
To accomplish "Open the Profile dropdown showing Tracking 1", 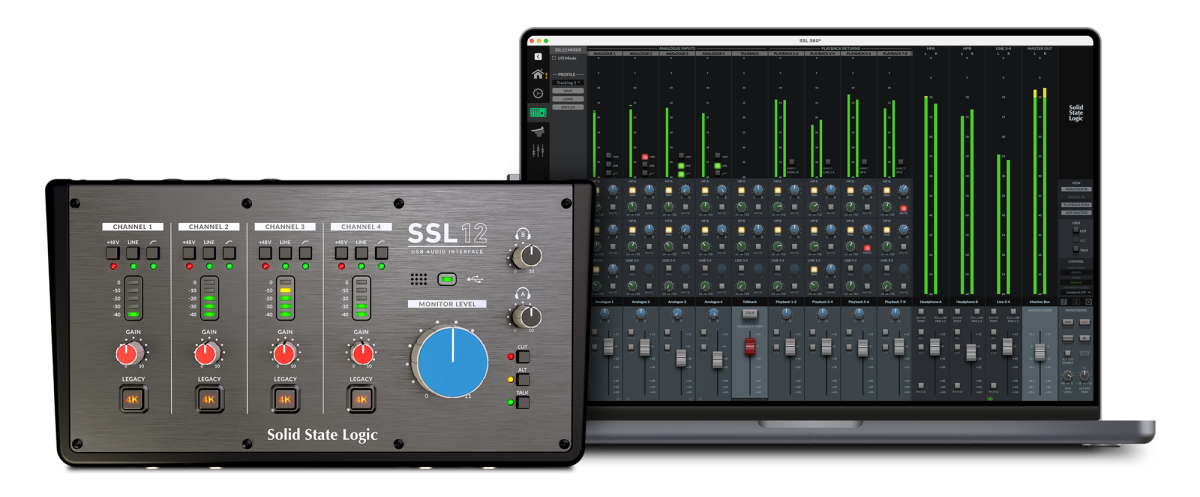I will (x=568, y=82).
